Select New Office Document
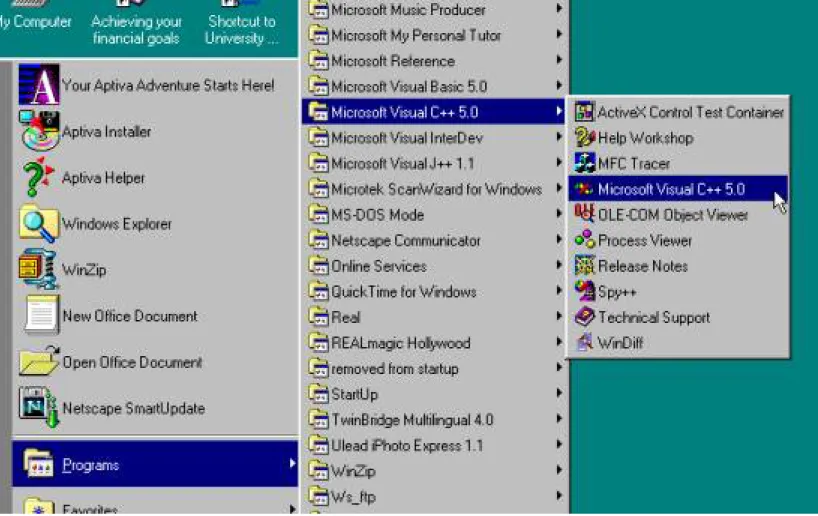This screenshot has width=818, height=516. pyautogui.click(x=154, y=316)
